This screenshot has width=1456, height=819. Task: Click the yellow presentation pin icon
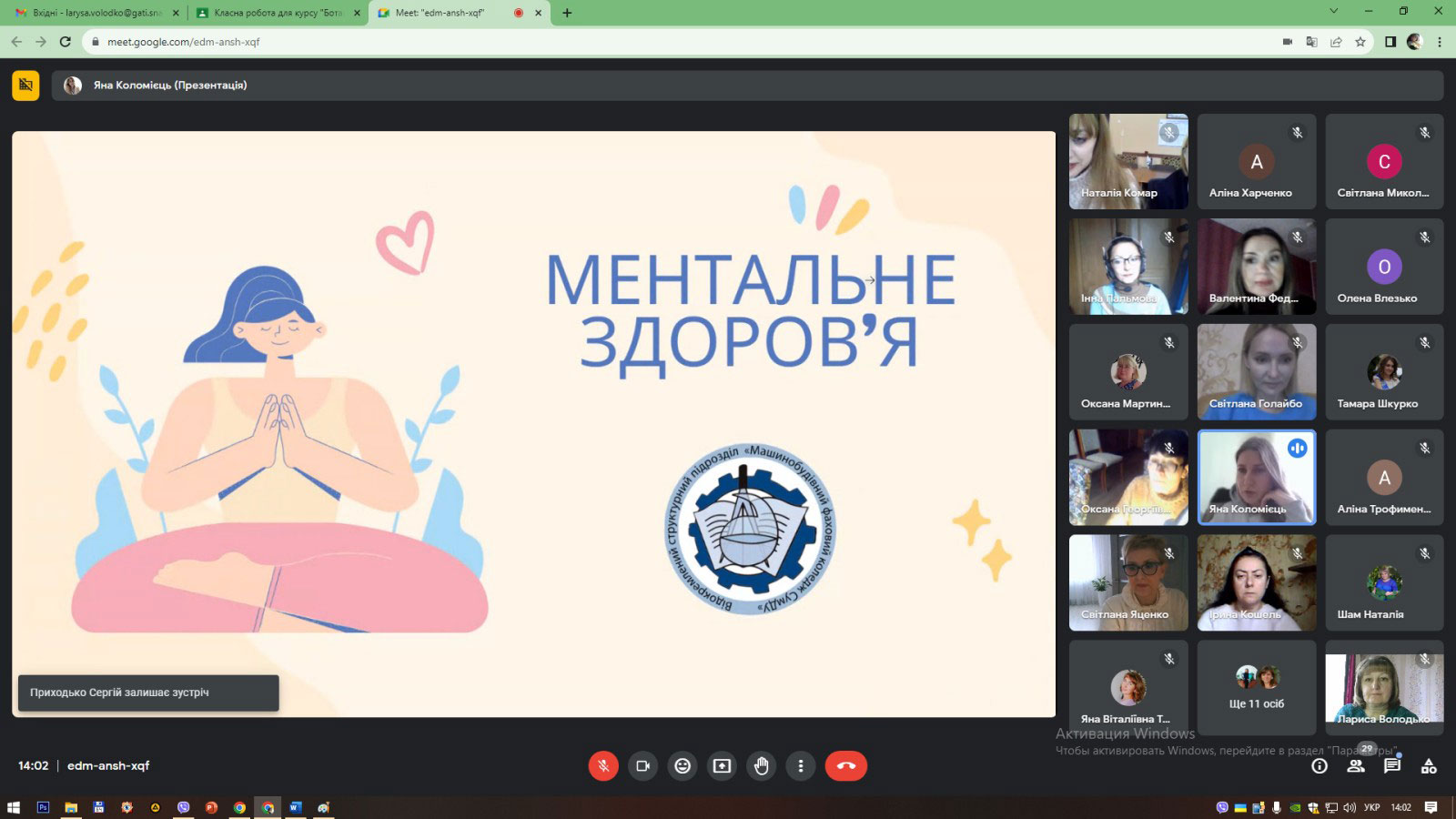[25, 86]
